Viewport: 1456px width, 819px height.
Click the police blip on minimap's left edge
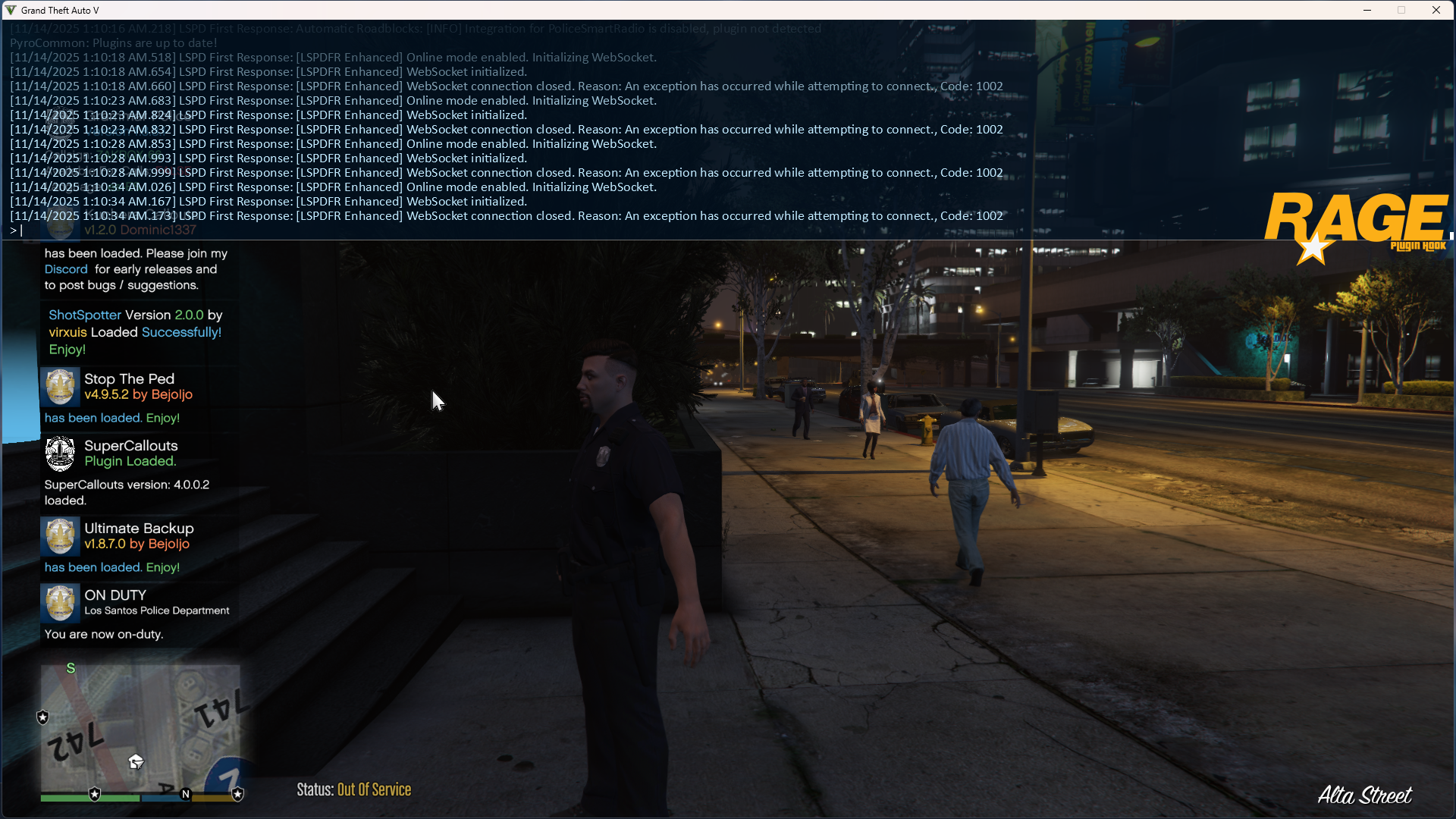[x=43, y=717]
